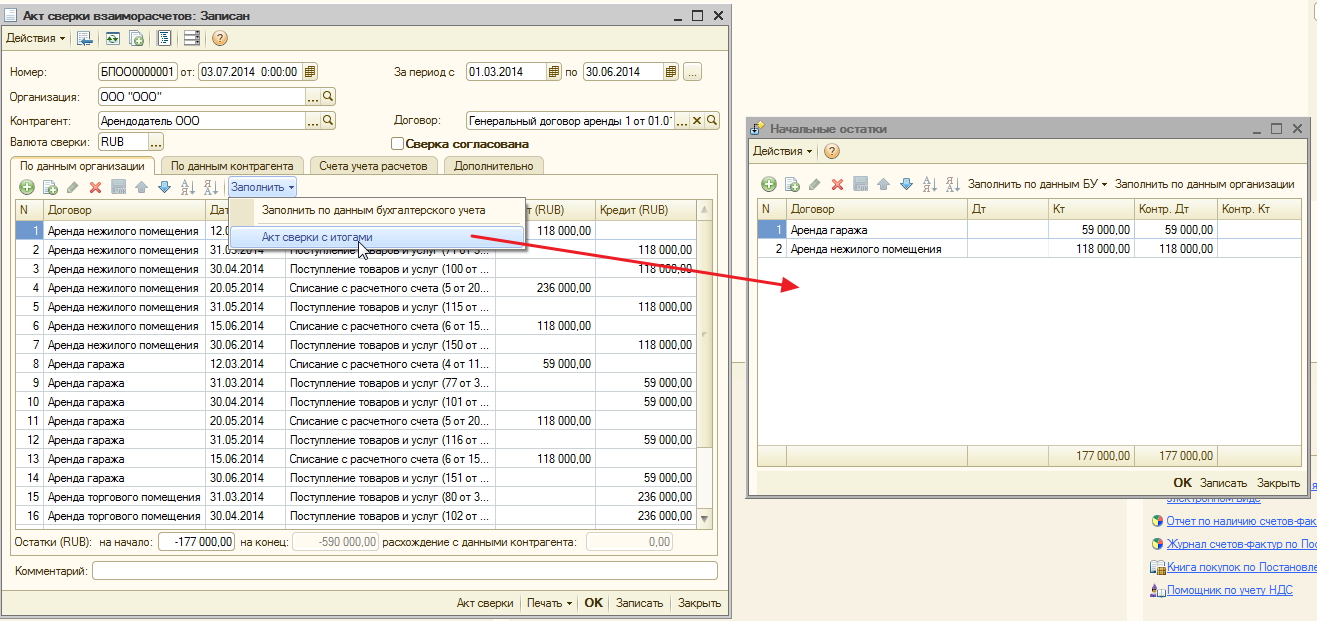Click the refresh icon in the top toolbar

tap(113, 38)
